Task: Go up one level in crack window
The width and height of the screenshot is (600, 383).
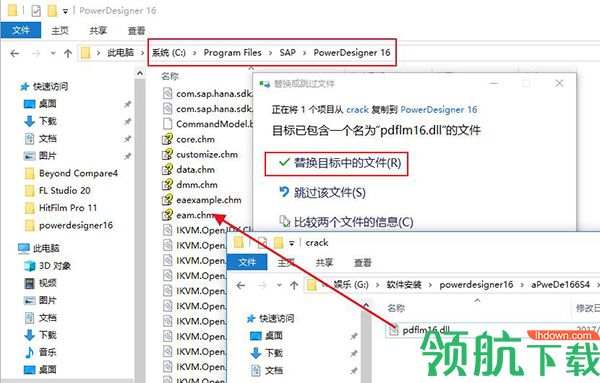Action: (x=294, y=285)
